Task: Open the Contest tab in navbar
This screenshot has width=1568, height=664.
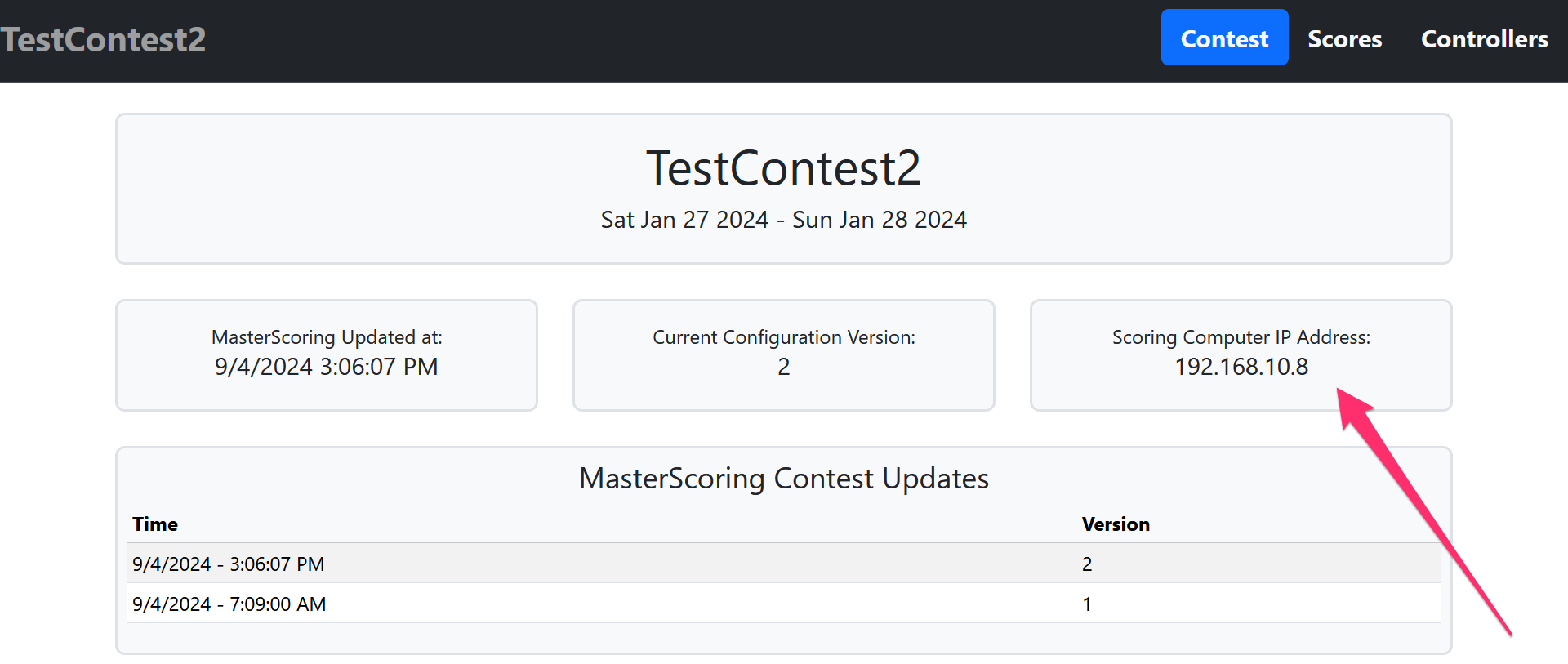Action: pos(1223,38)
